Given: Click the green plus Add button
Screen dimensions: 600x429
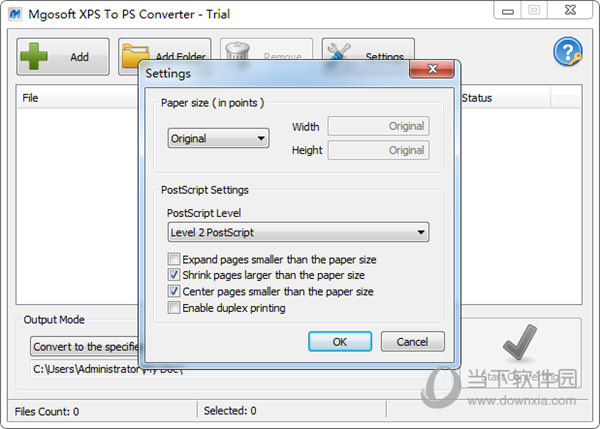Looking at the screenshot, I should point(63,57).
